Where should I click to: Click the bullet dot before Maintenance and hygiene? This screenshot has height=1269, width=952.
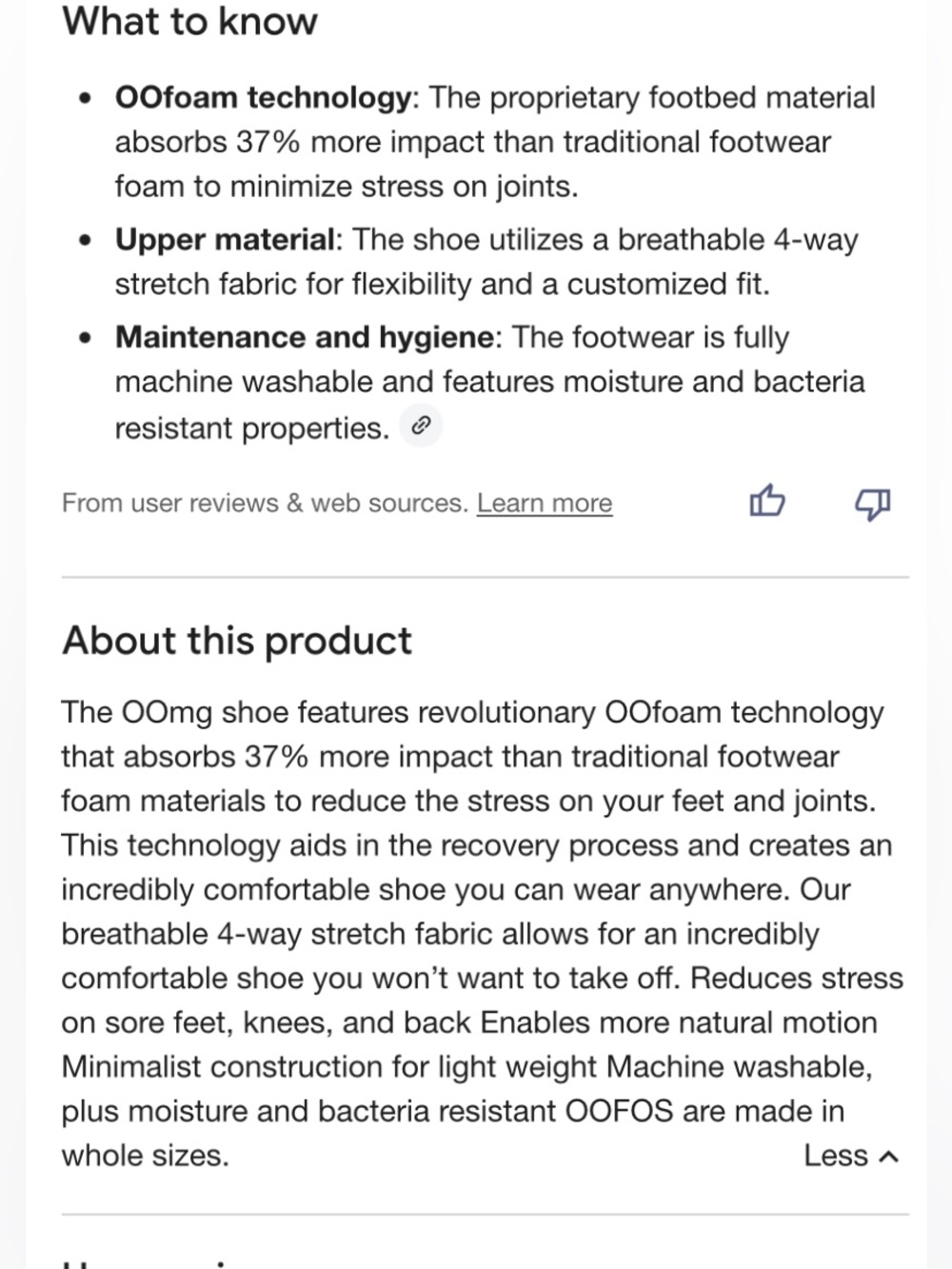coord(87,338)
